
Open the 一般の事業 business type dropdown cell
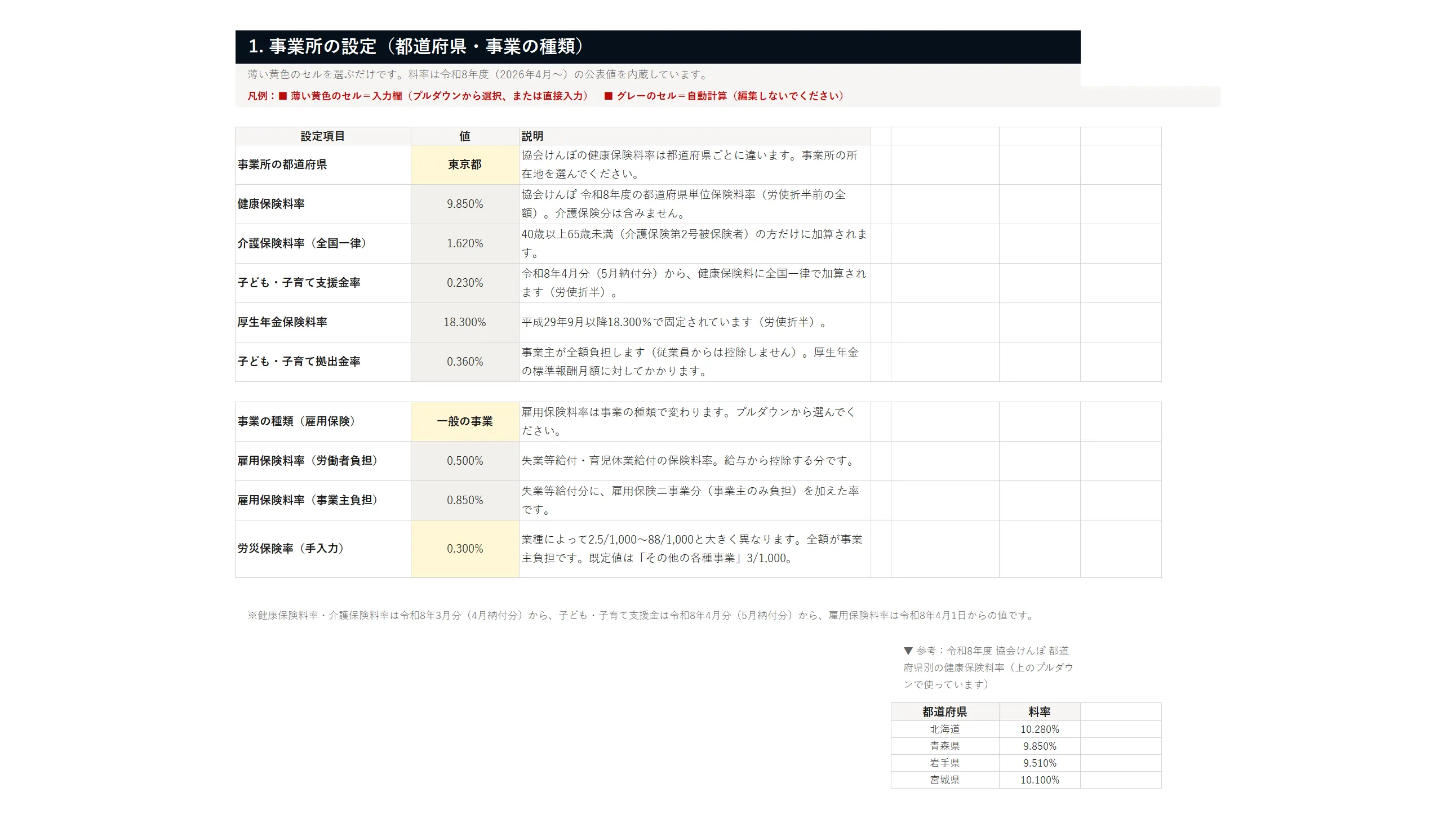click(465, 421)
